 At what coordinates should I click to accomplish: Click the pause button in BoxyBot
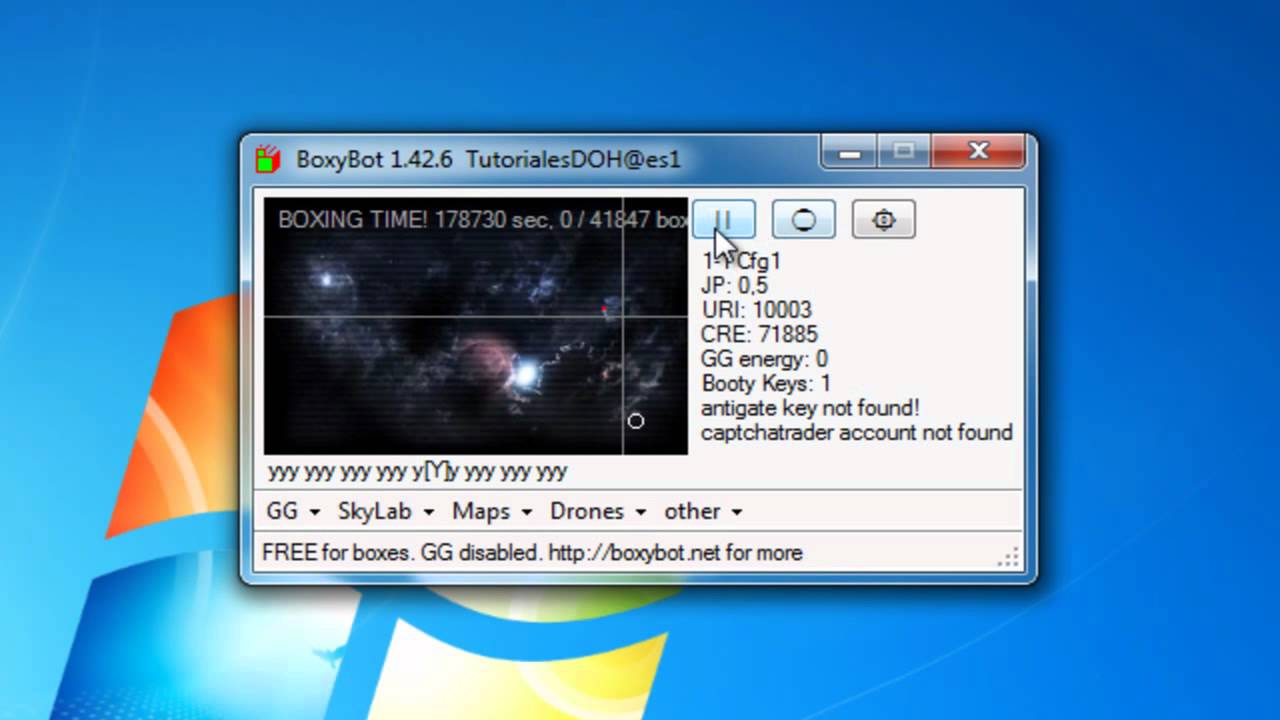(x=725, y=219)
